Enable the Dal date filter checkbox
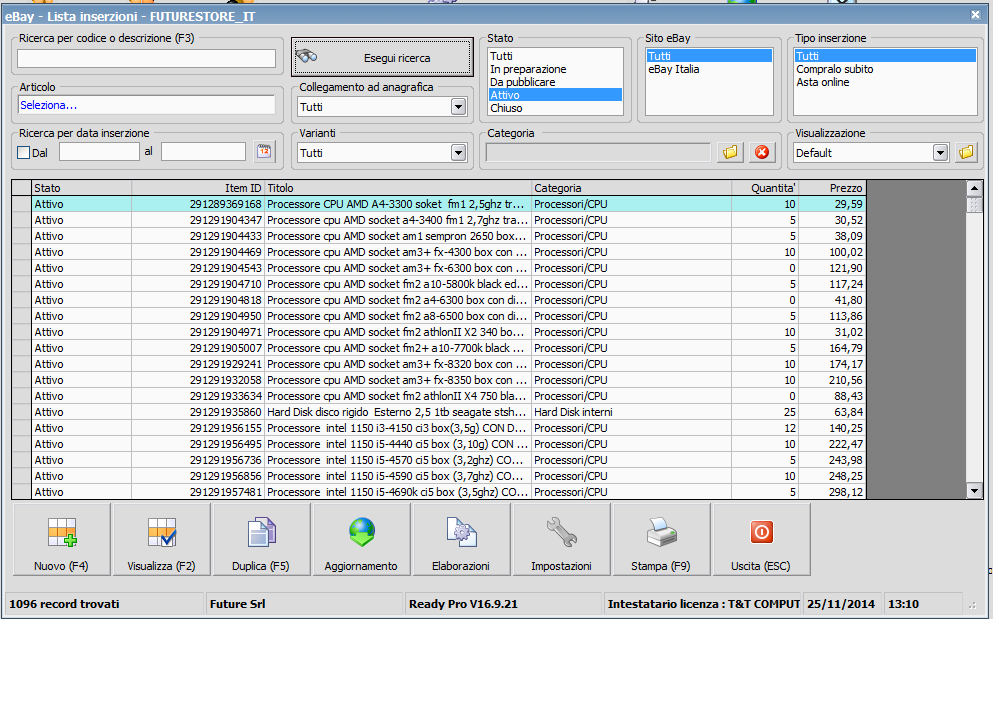This screenshot has height=719, width=993. coord(24,153)
